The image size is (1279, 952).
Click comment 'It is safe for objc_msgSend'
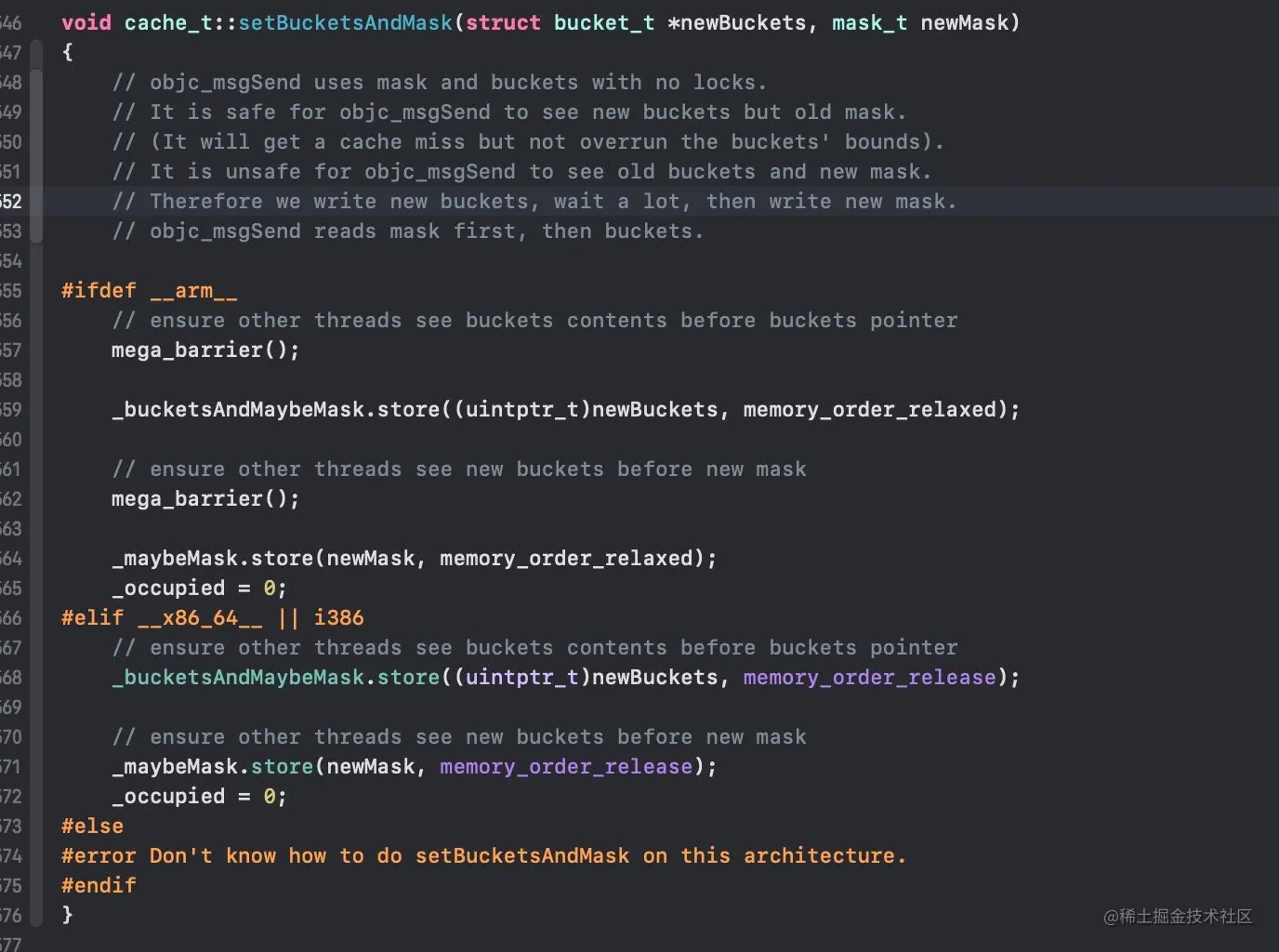pyautogui.click(x=508, y=112)
